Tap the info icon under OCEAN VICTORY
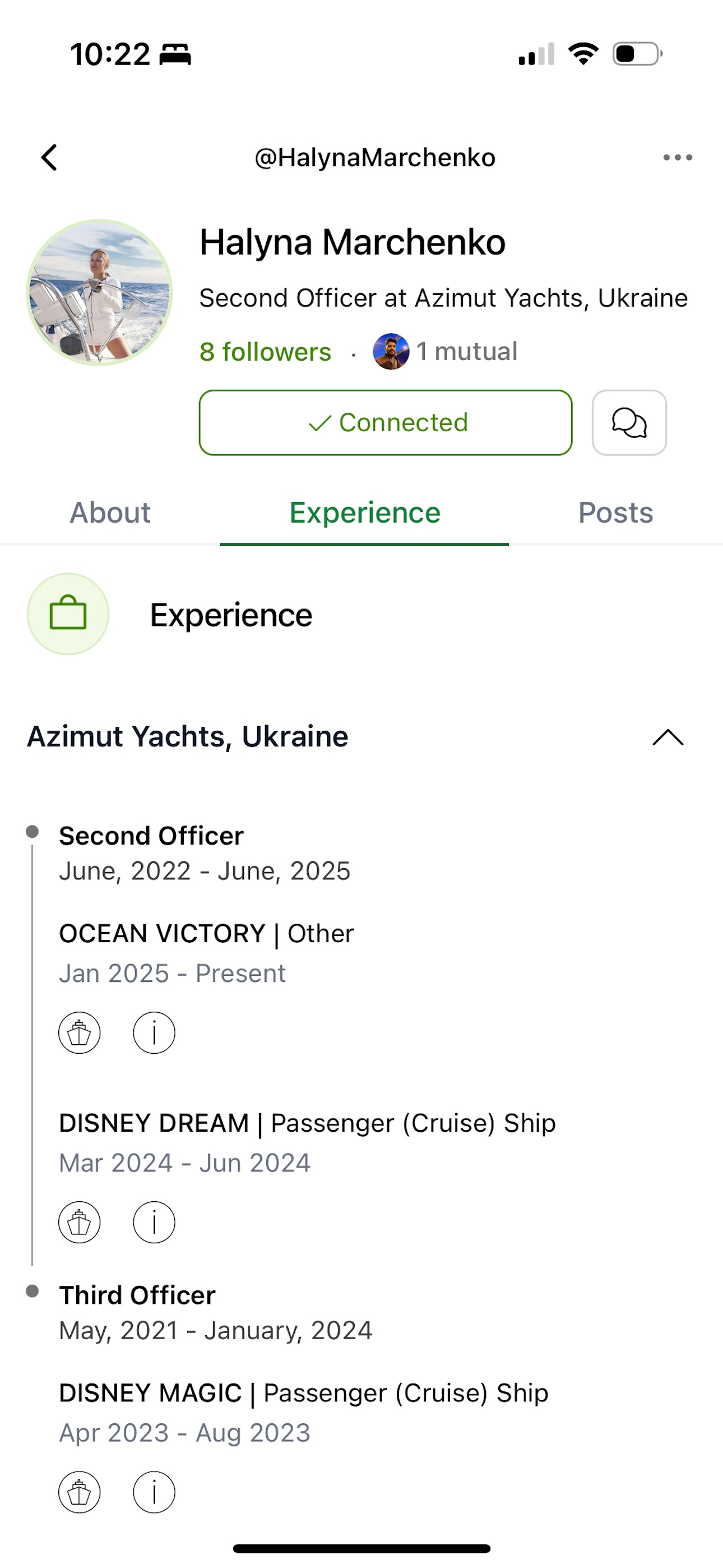This screenshot has width=723, height=1568. coord(154,1033)
